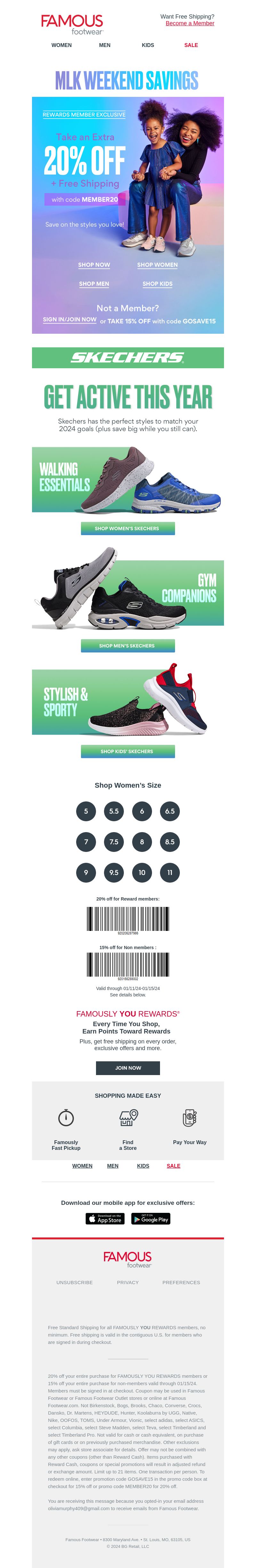Click the SIGN IN/JOIN NOW link
This screenshot has height=1568, width=256.
tap(69, 319)
